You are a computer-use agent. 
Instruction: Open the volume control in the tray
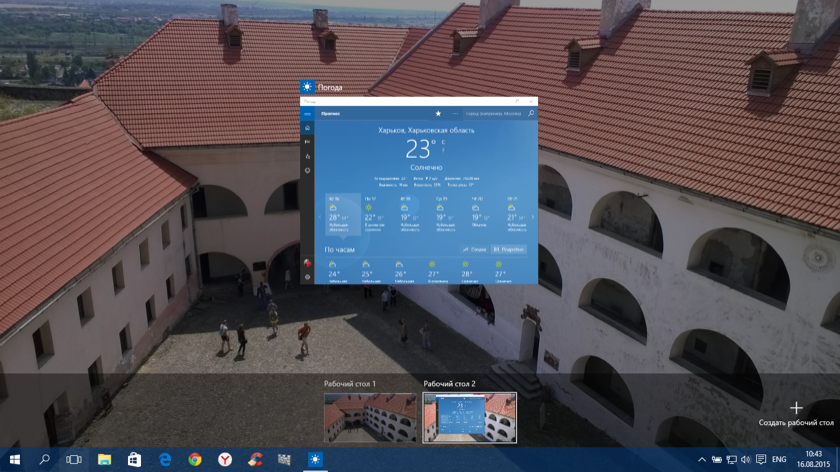pos(745,460)
